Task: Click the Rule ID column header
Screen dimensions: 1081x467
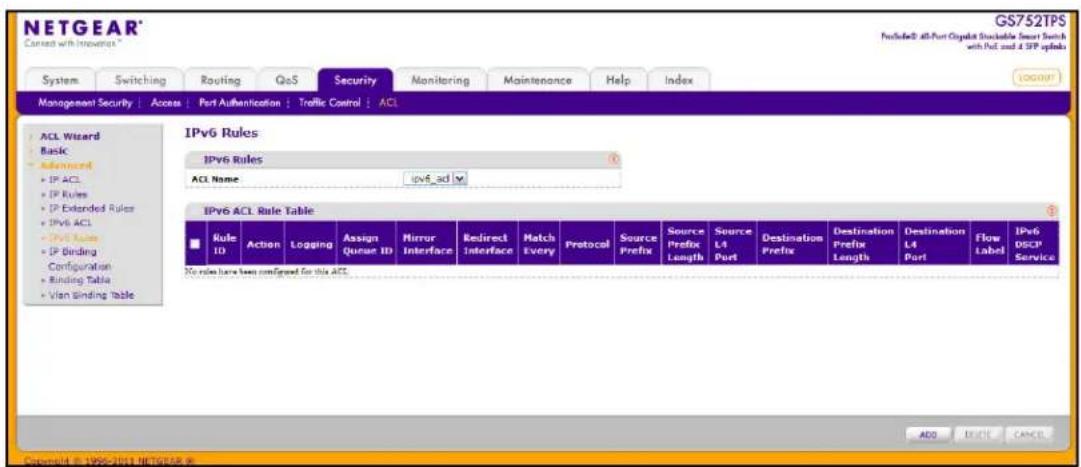Action: tap(223, 244)
